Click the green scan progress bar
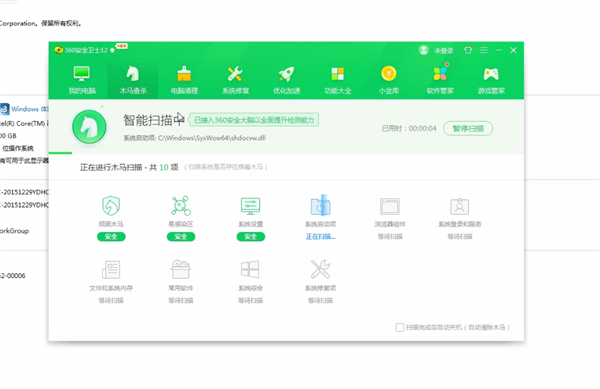The height and width of the screenshot is (389, 600). (60, 153)
